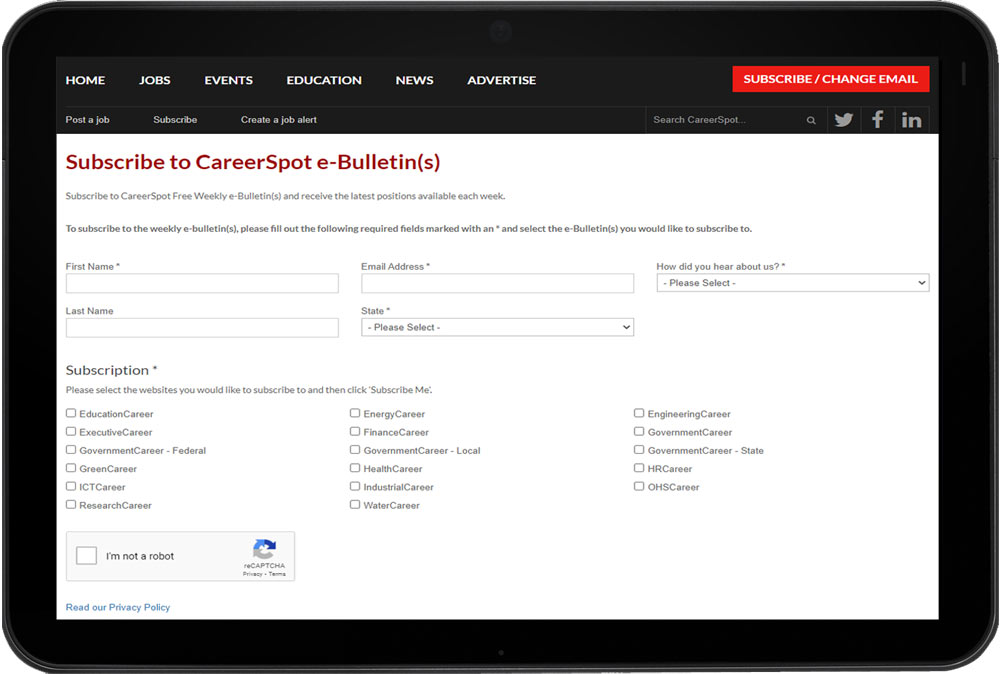Viewport: 1000px width, 674px height.
Task: Open the ADVERTISE menu item
Action: tap(501, 80)
